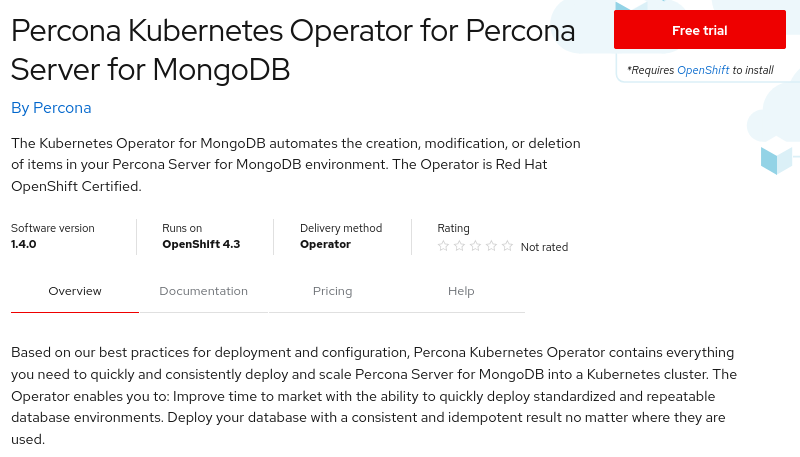Click the Not rated label
800x457 pixels.
pos(544,247)
